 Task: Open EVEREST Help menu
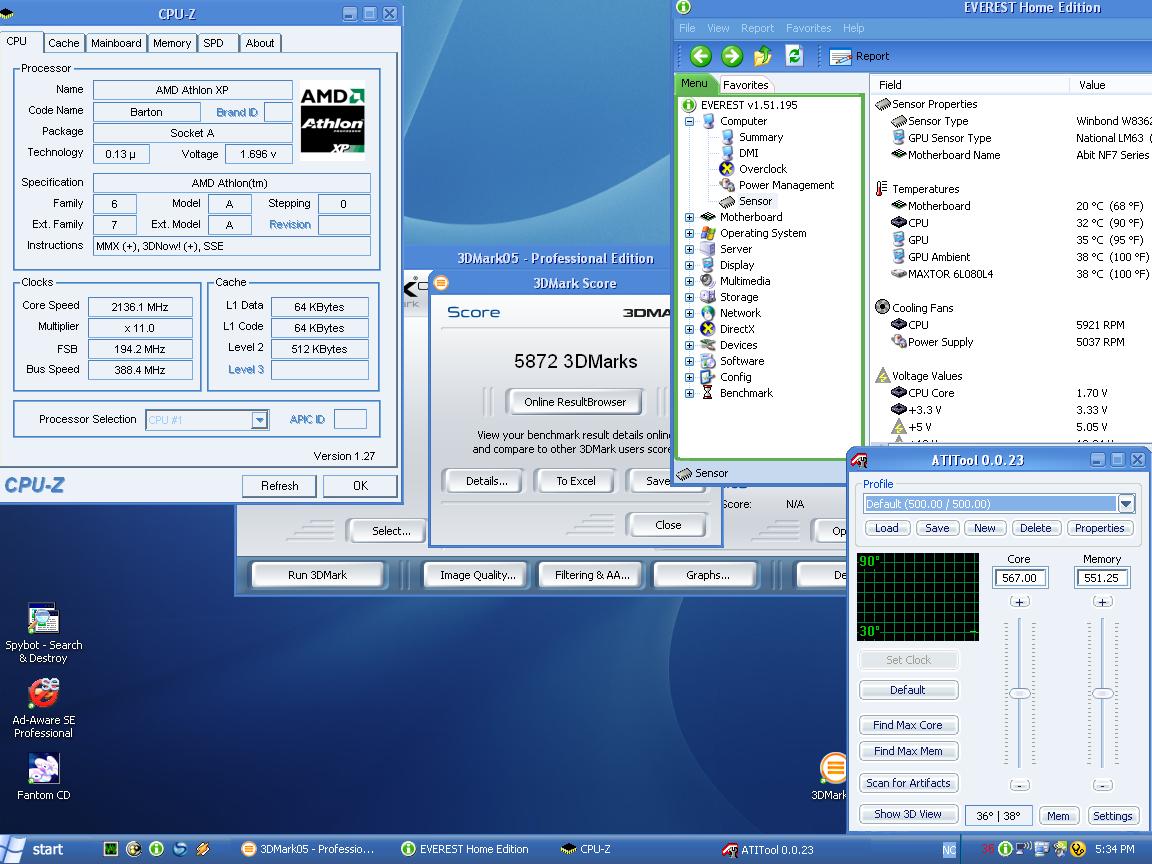click(x=853, y=28)
